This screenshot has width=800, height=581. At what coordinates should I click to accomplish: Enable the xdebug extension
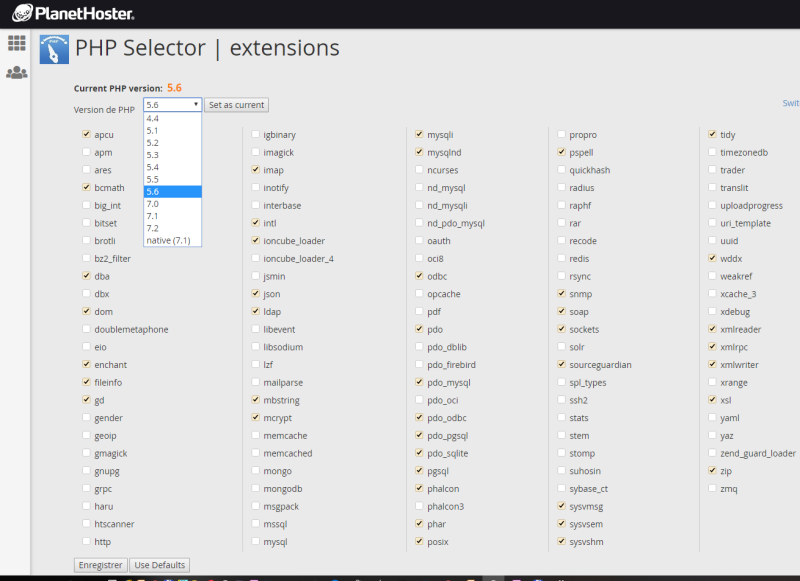point(713,311)
